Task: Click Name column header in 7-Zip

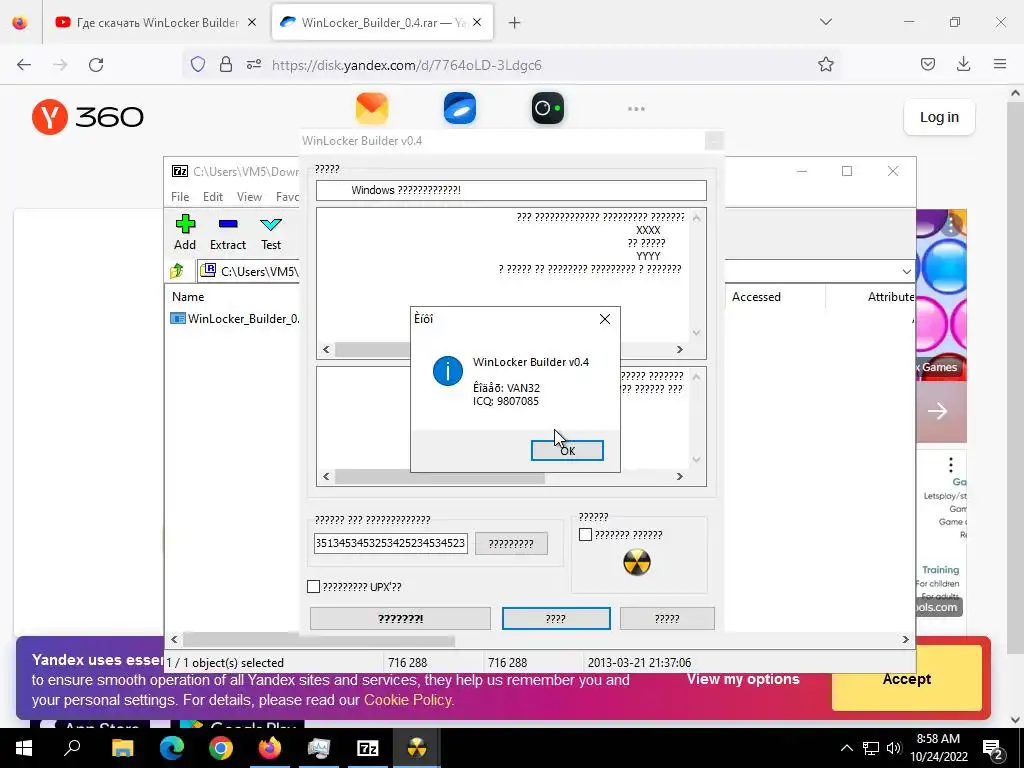Action: [x=188, y=296]
